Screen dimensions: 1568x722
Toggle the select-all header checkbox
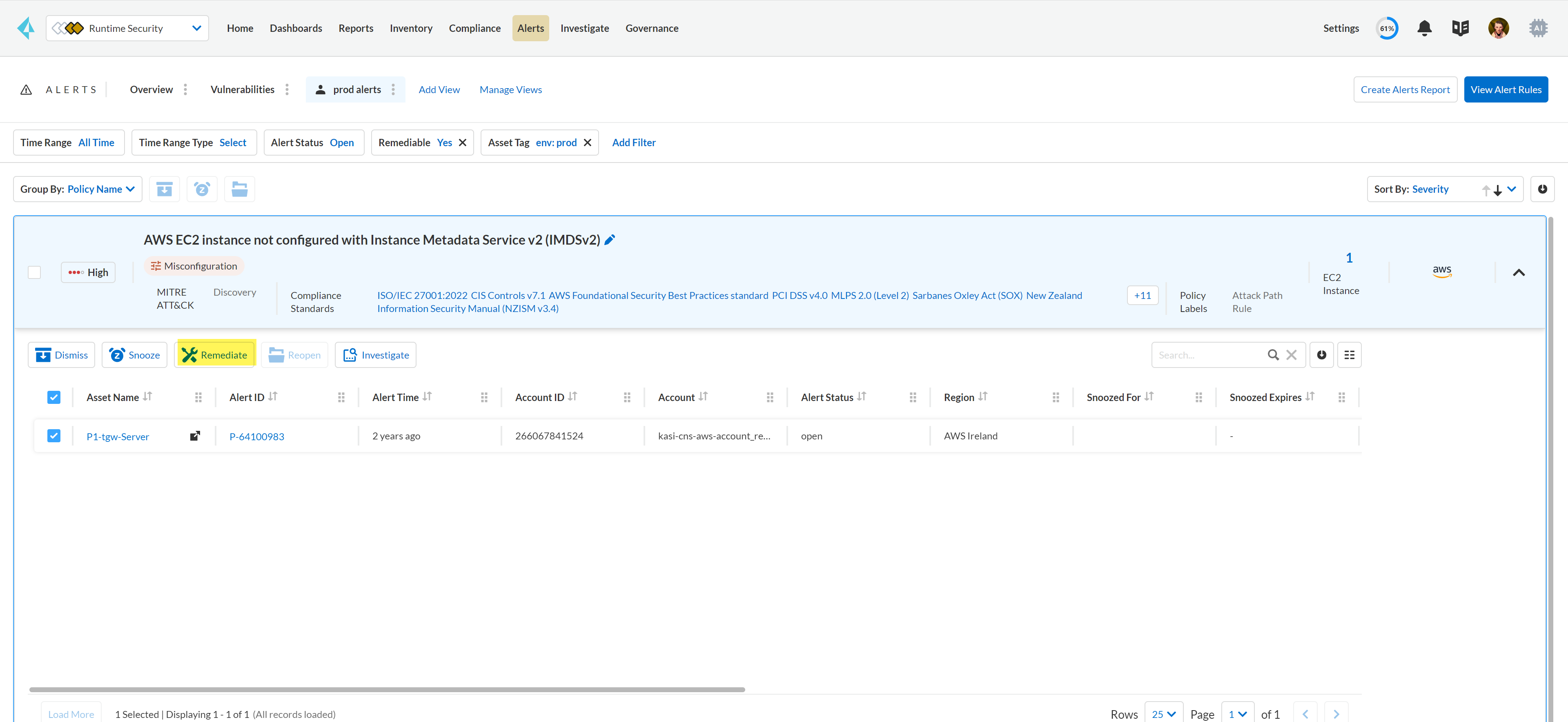coord(53,397)
